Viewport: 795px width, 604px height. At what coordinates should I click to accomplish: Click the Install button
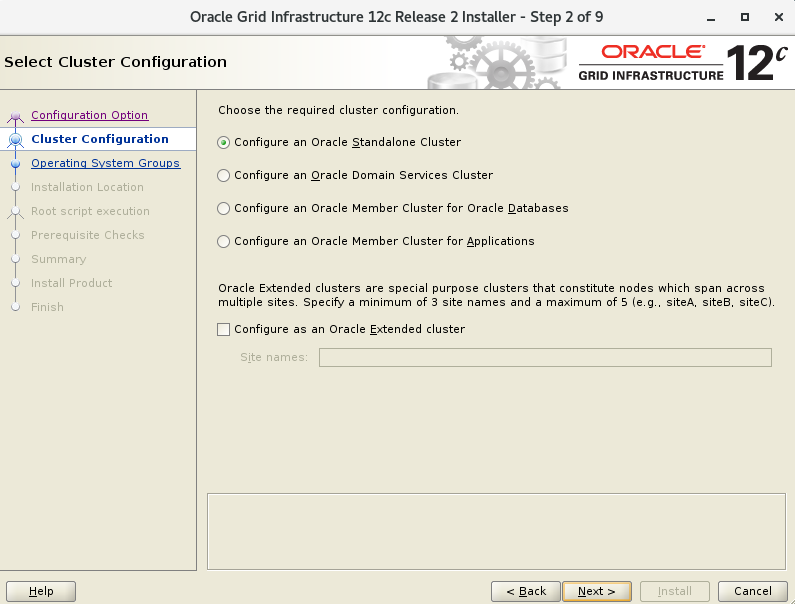674,591
